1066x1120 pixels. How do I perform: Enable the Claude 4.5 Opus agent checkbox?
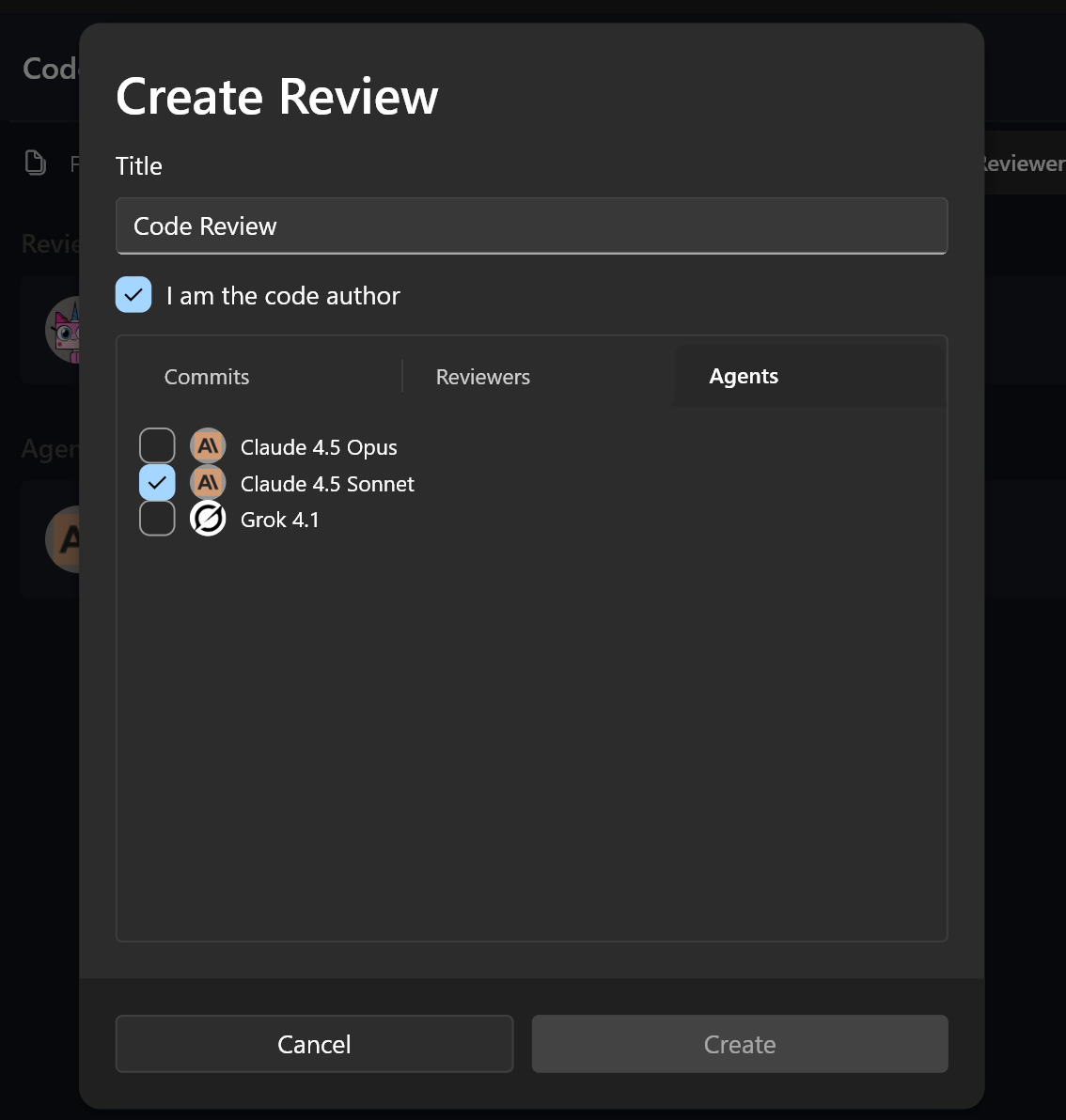[x=157, y=444]
